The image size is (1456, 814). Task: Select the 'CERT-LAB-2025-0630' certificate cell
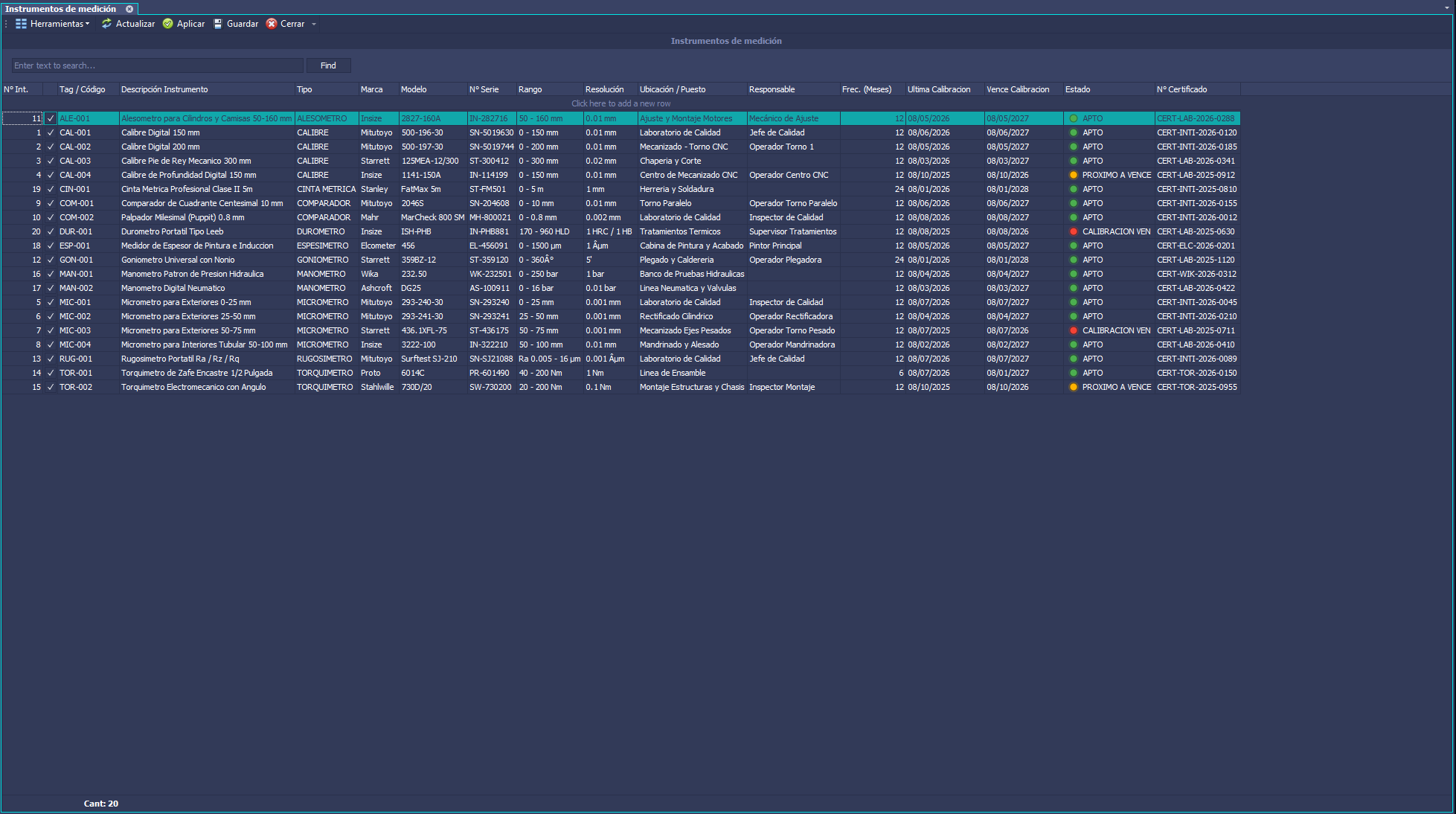[x=1197, y=231]
